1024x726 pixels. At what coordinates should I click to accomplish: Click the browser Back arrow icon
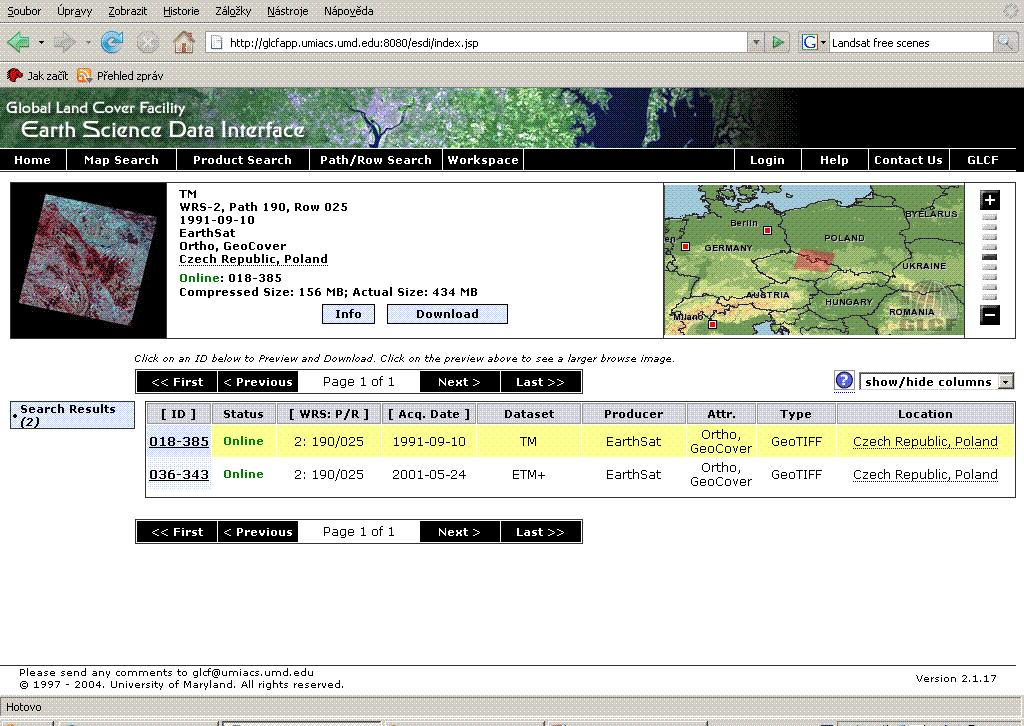[x=19, y=43]
